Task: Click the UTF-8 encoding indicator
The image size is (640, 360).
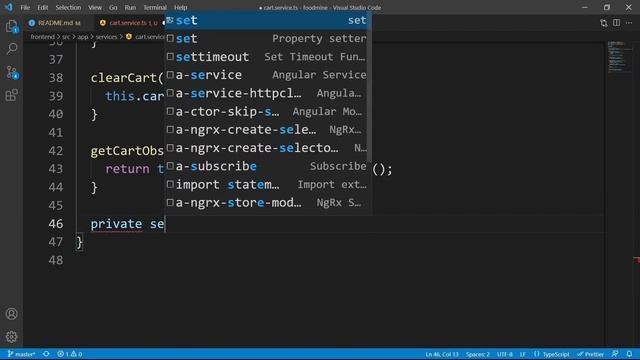Action: click(x=505, y=354)
